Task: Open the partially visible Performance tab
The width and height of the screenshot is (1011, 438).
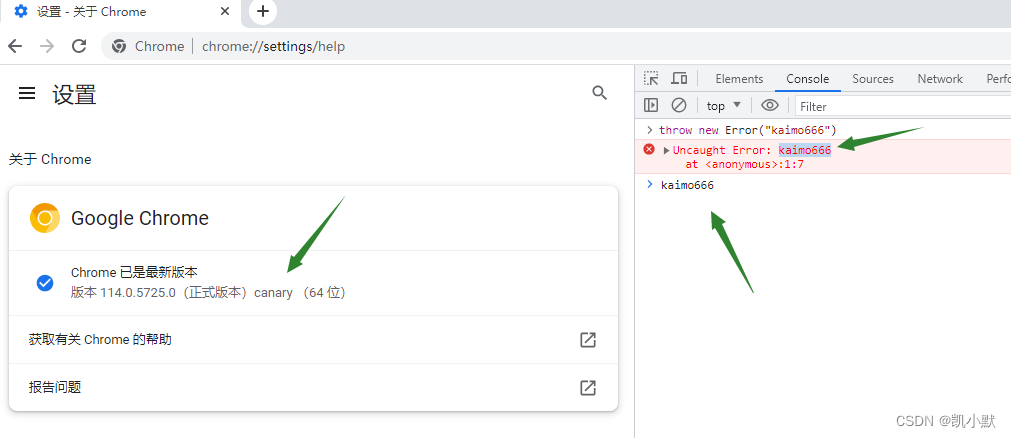Action: [x=998, y=79]
